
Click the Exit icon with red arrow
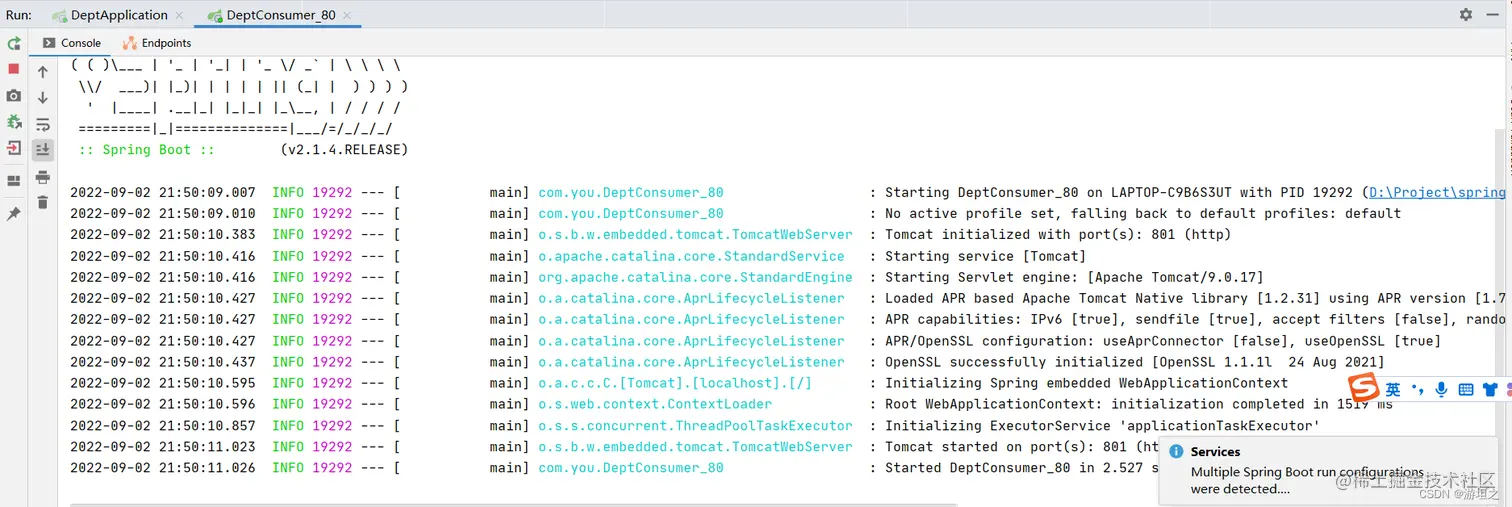14,148
